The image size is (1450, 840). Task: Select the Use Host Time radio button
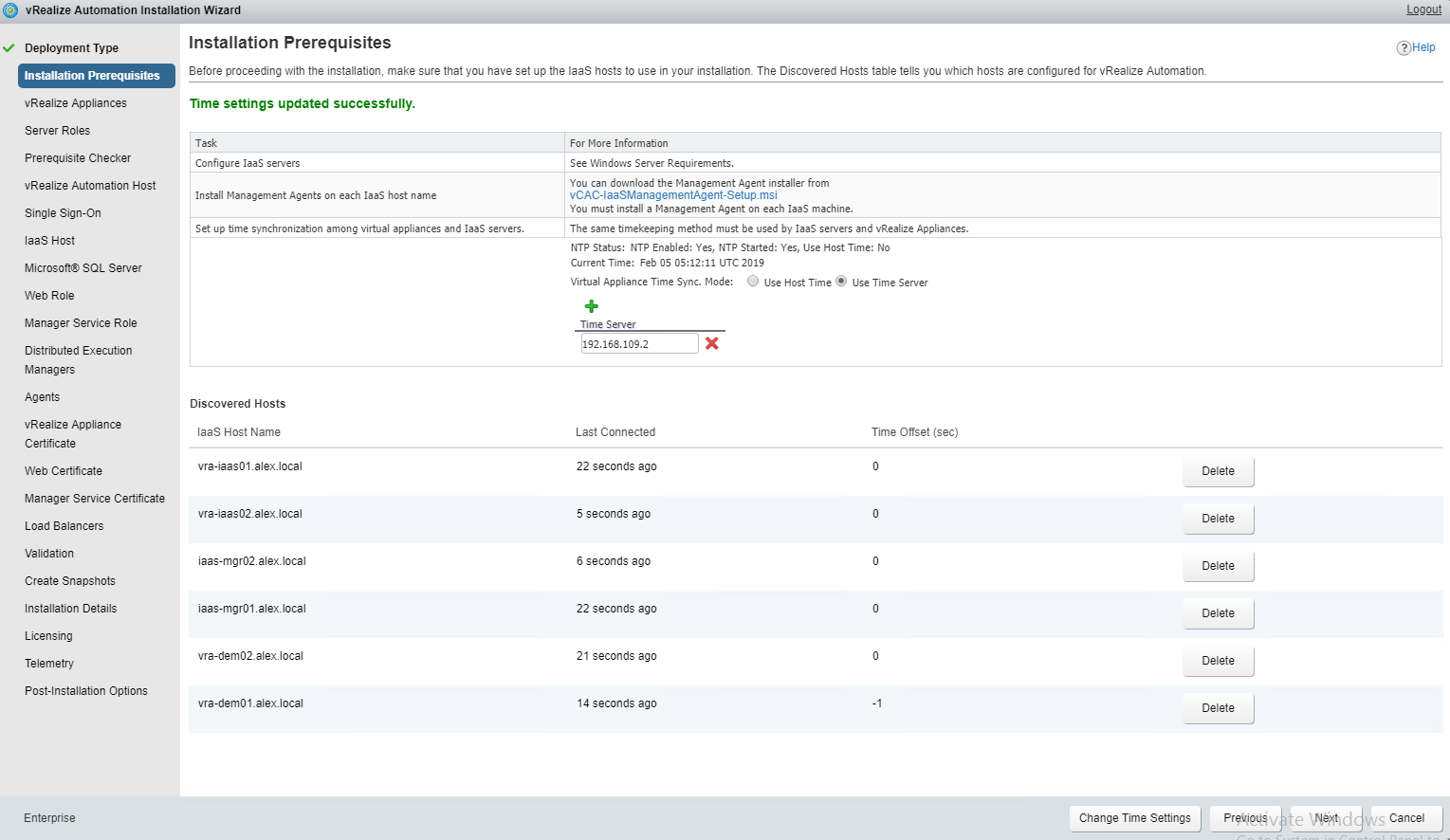tap(753, 282)
